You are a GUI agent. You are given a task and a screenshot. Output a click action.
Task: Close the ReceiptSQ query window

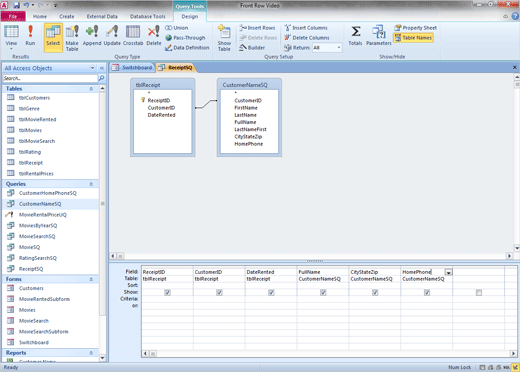coord(514,67)
